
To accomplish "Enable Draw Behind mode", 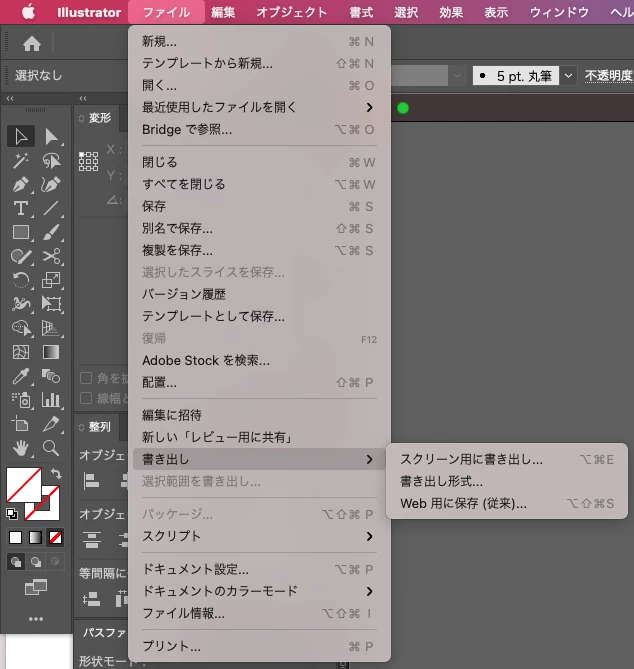I will (36, 562).
